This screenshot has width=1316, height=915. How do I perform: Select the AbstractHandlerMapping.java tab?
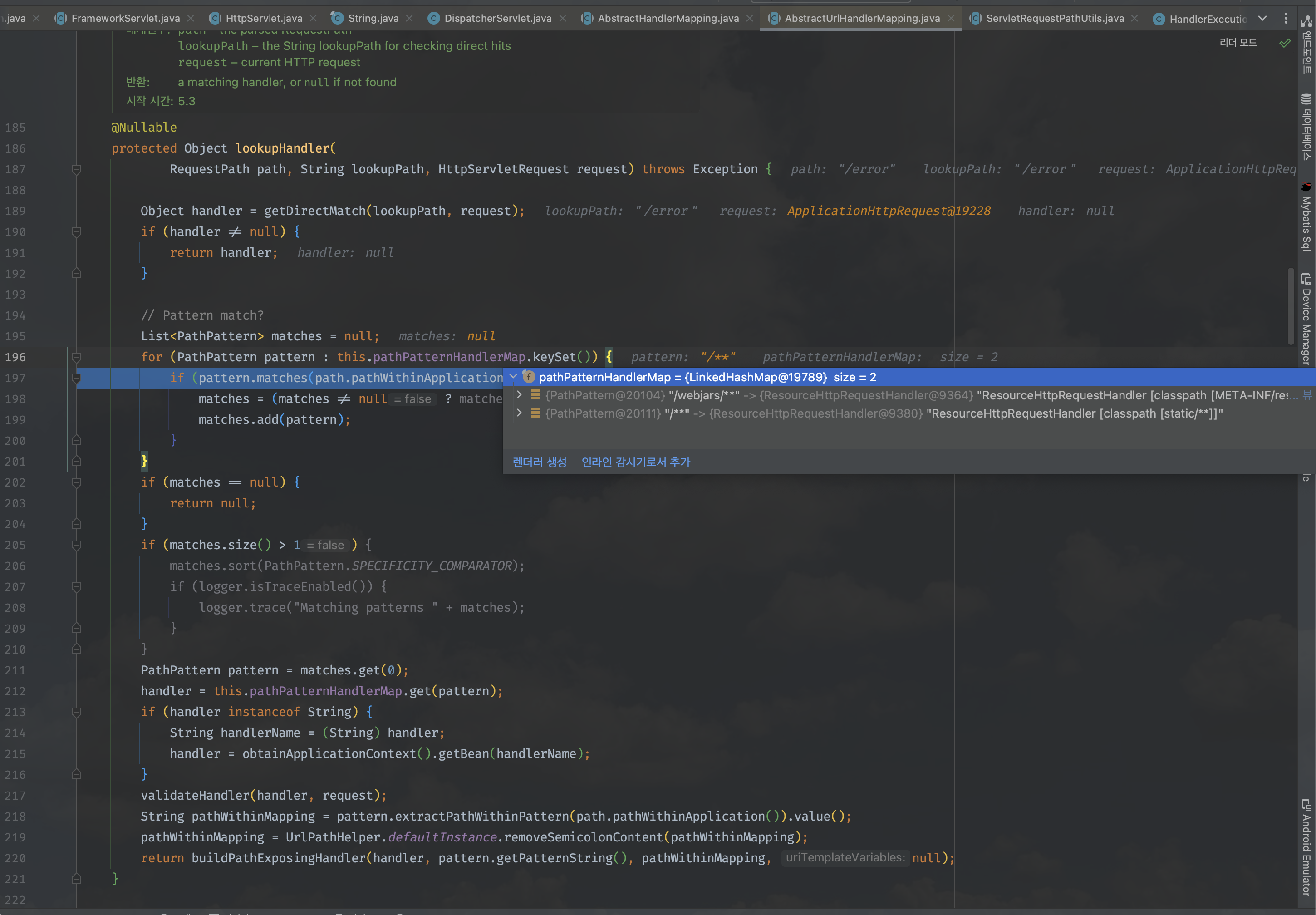tap(668, 18)
